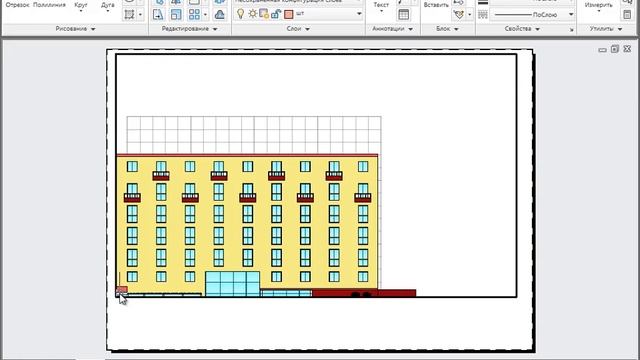Click the lineweight icon in Свойства panel
This screenshot has height=360, width=640.
(483, 2)
